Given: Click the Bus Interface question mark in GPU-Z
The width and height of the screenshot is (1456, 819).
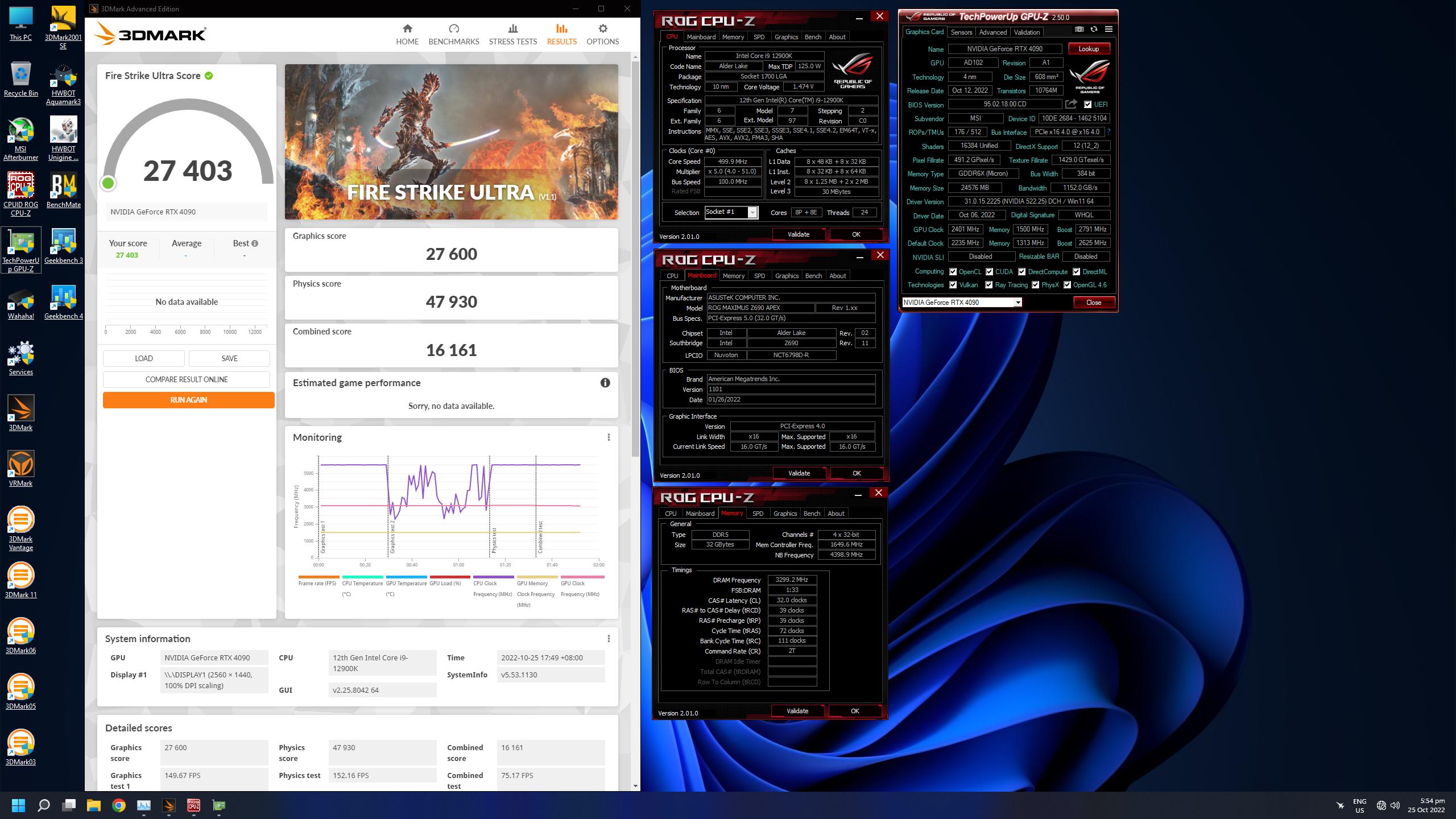Looking at the screenshot, I should point(1108,132).
